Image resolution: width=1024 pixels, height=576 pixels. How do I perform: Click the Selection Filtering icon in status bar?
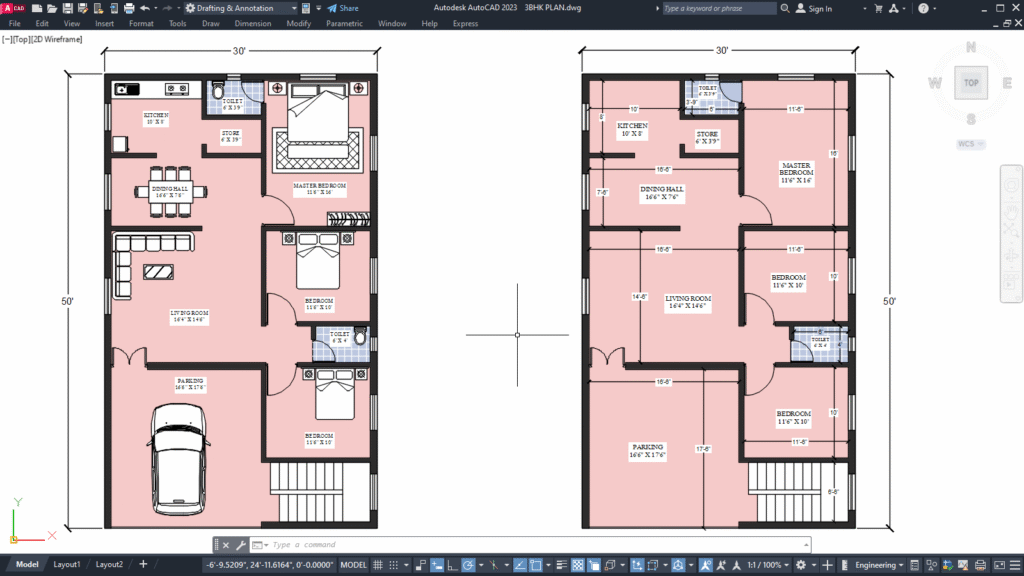coord(652,565)
